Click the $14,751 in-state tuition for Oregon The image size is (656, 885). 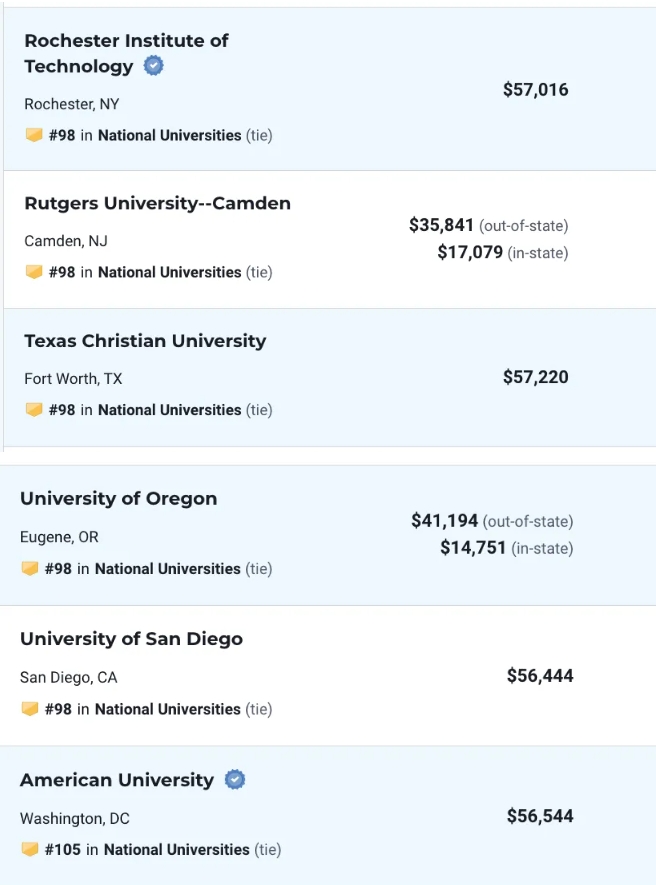[473, 548]
